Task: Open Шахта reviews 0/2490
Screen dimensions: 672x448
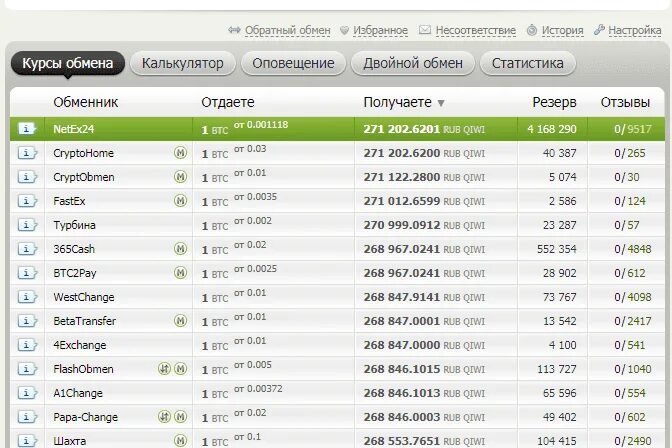Action: pyautogui.click(x=633, y=441)
